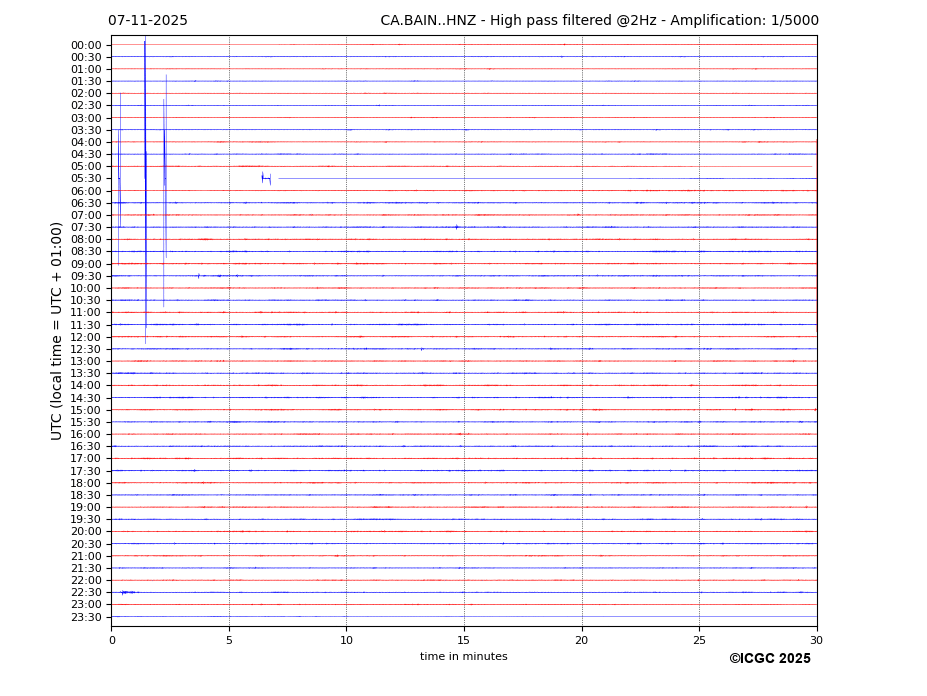
Task: Click the 00:00 time row label
Action: 86,45
